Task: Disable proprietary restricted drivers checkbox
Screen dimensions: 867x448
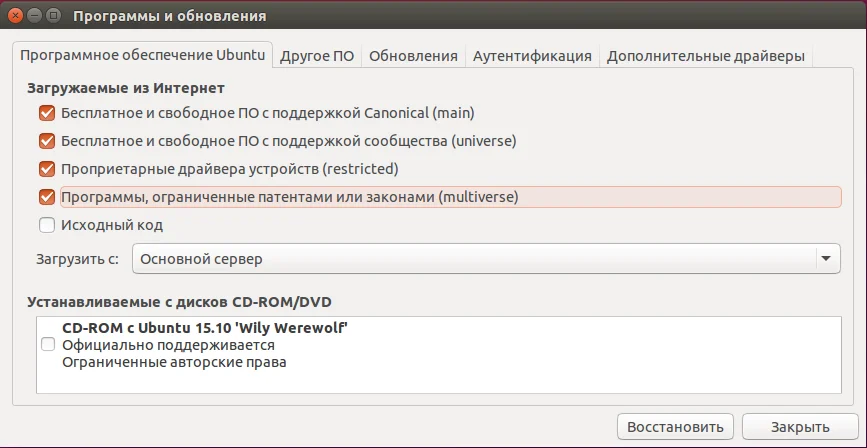Action: pyautogui.click(x=47, y=169)
